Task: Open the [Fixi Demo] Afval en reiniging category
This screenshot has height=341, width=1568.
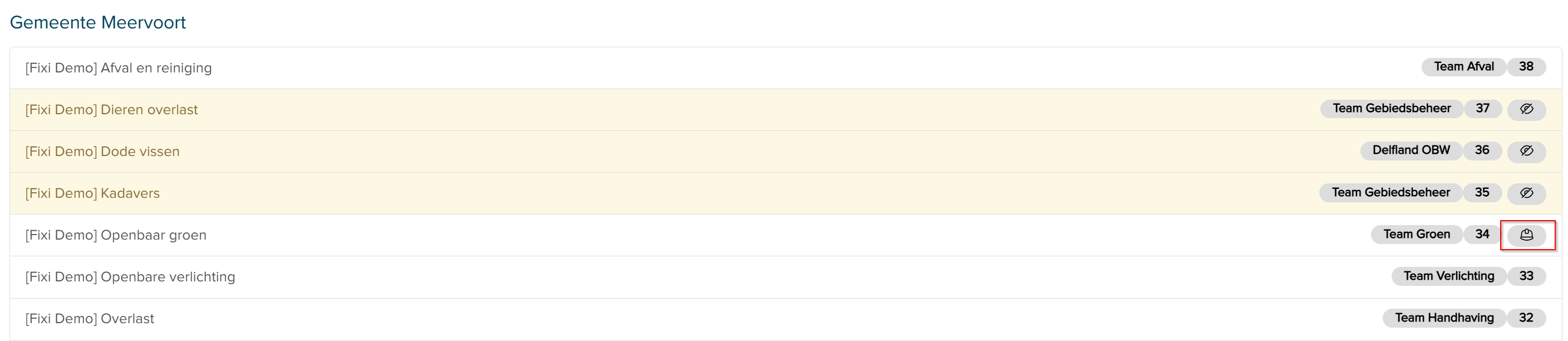Action: (x=119, y=68)
